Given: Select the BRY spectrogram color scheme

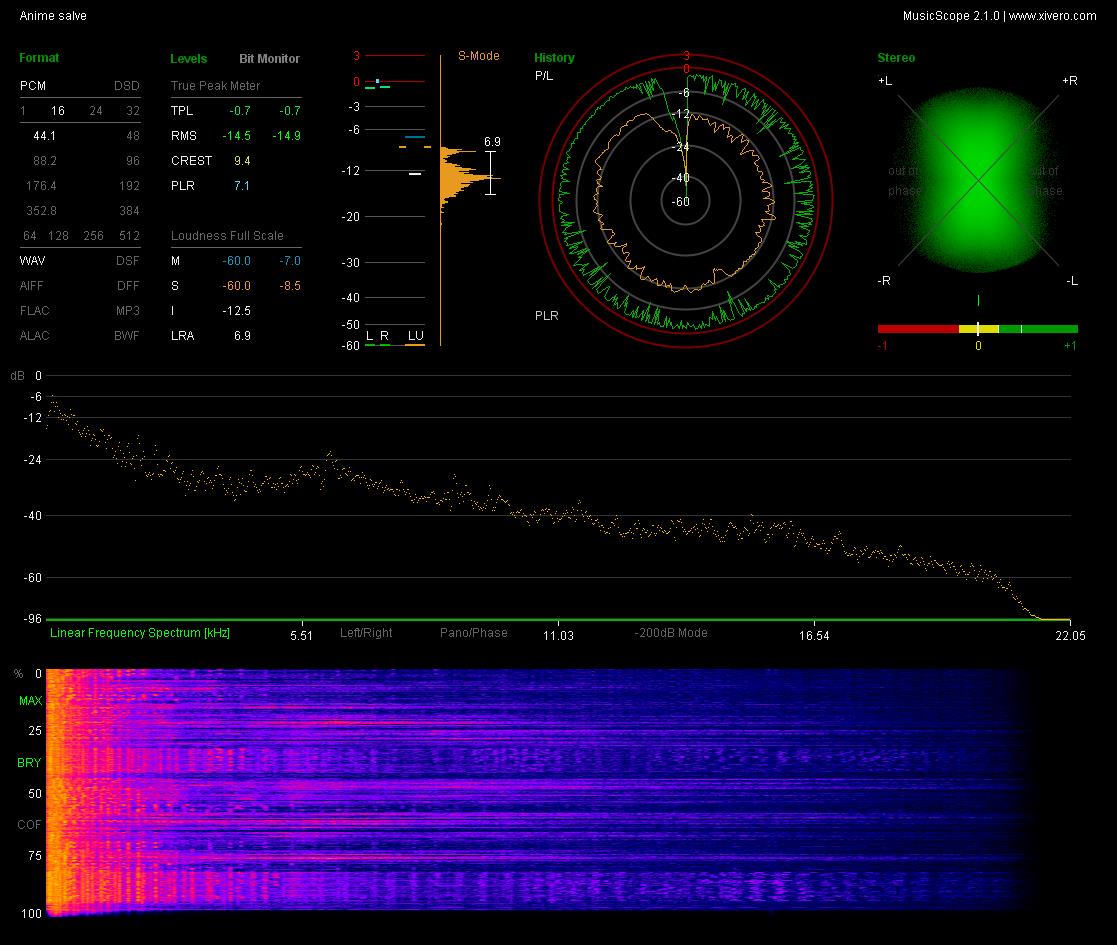Looking at the screenshot, I should point(29,763).
